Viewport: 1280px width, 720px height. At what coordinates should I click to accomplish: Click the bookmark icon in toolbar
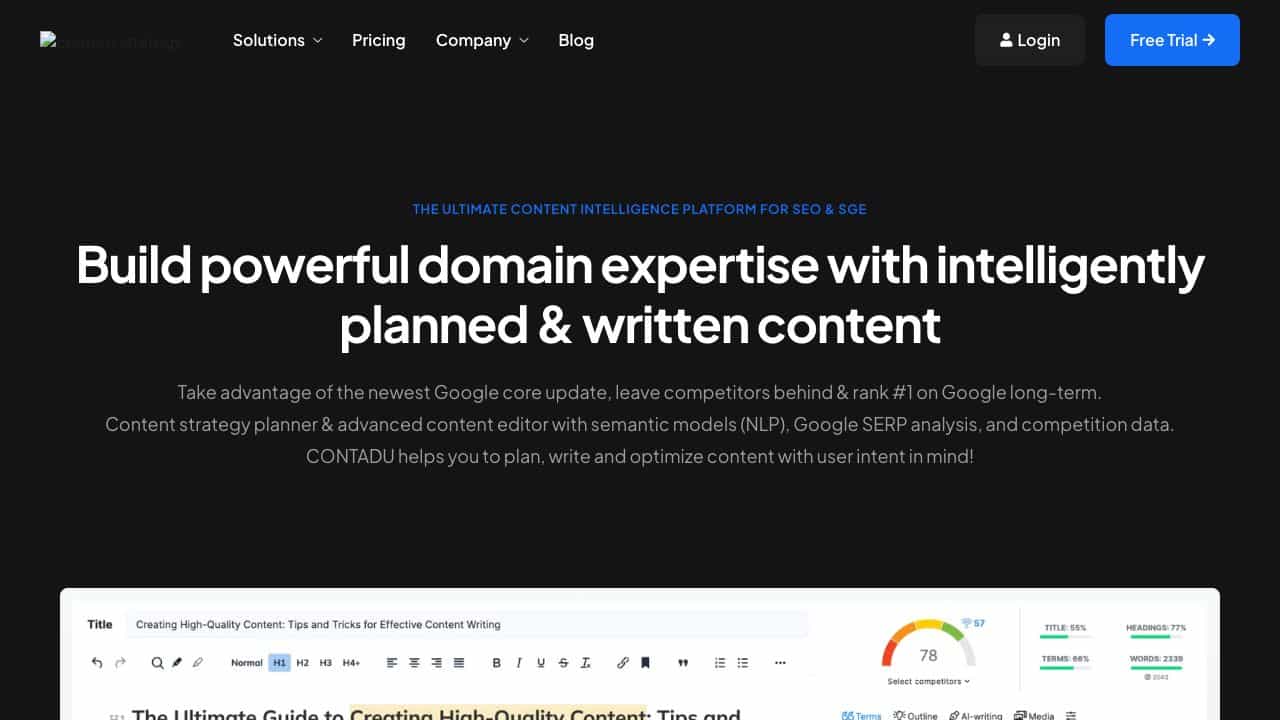pyautogui.click(x=645, y=662)
